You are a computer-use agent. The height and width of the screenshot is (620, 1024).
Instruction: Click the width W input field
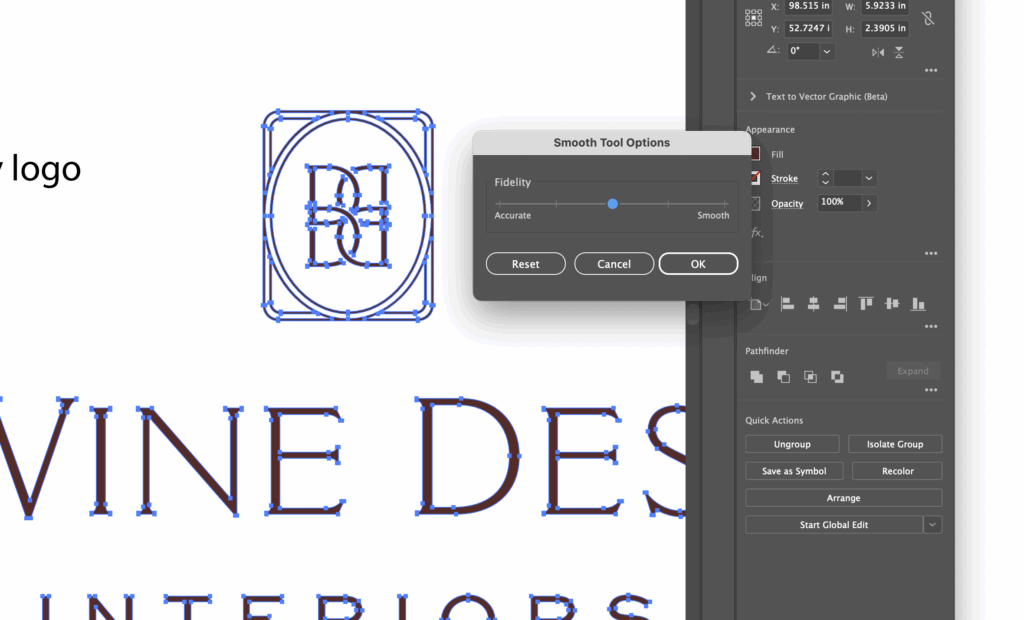coord(885,7)
